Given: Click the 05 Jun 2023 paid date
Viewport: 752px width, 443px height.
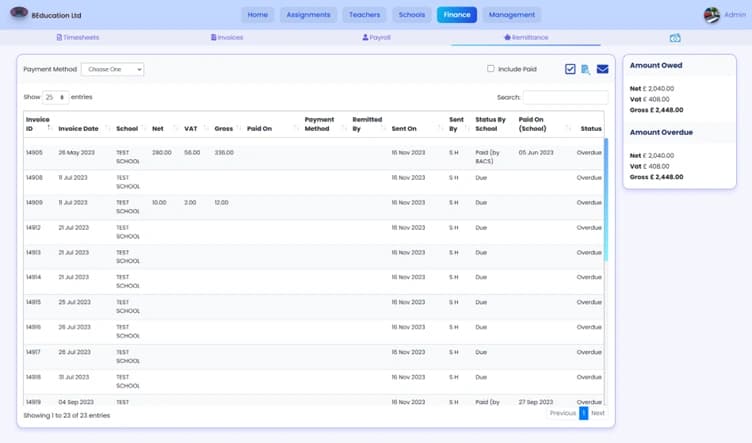Looking at the screenshot, I should 536,152.
